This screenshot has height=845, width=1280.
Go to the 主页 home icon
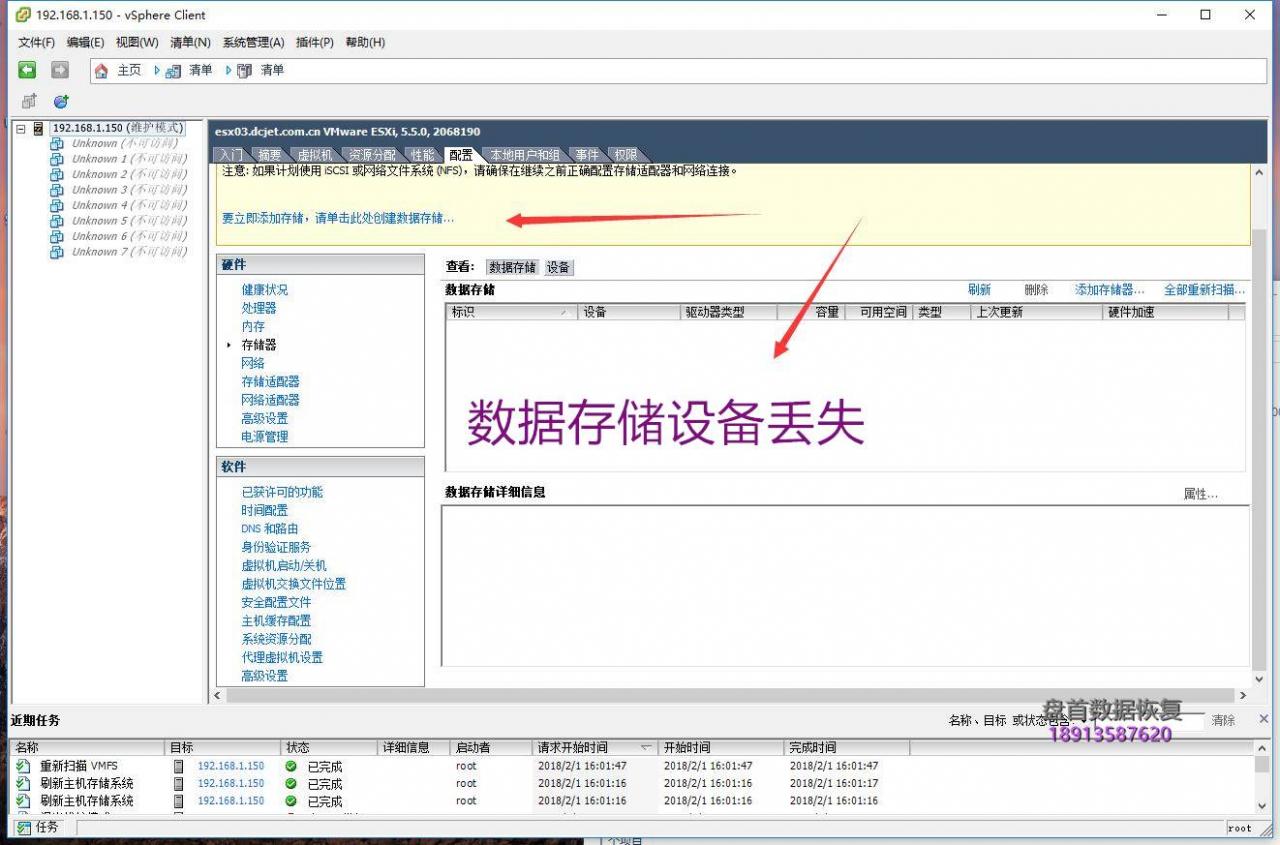point(101,71)
